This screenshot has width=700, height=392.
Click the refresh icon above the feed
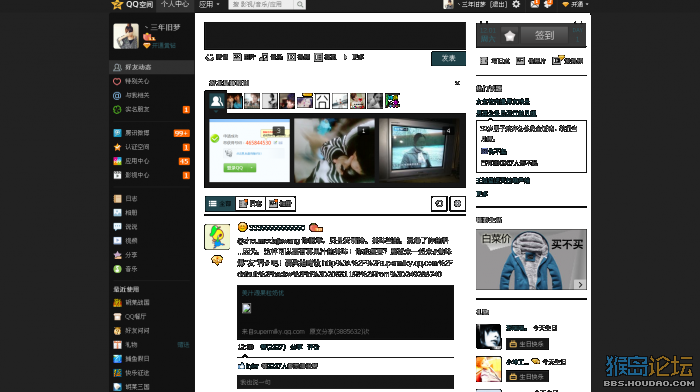pos(439,204)
